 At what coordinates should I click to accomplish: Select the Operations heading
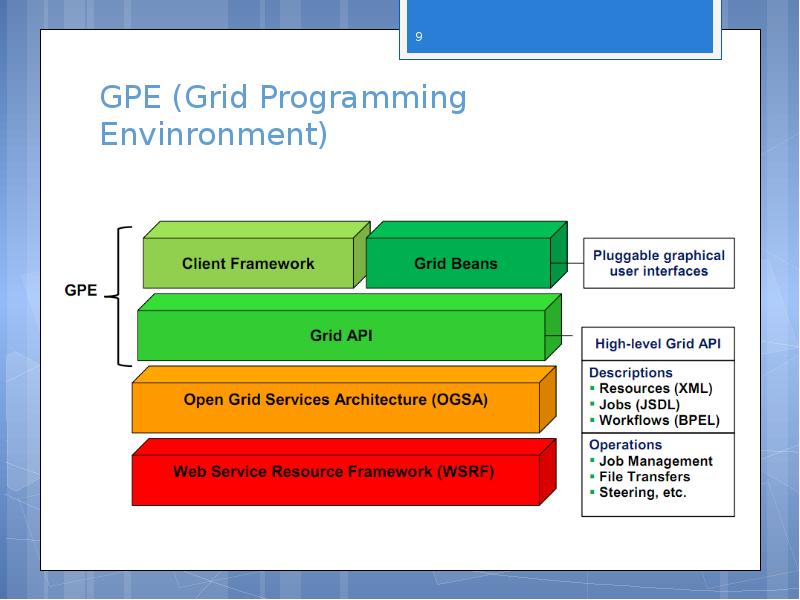point(625,445)
